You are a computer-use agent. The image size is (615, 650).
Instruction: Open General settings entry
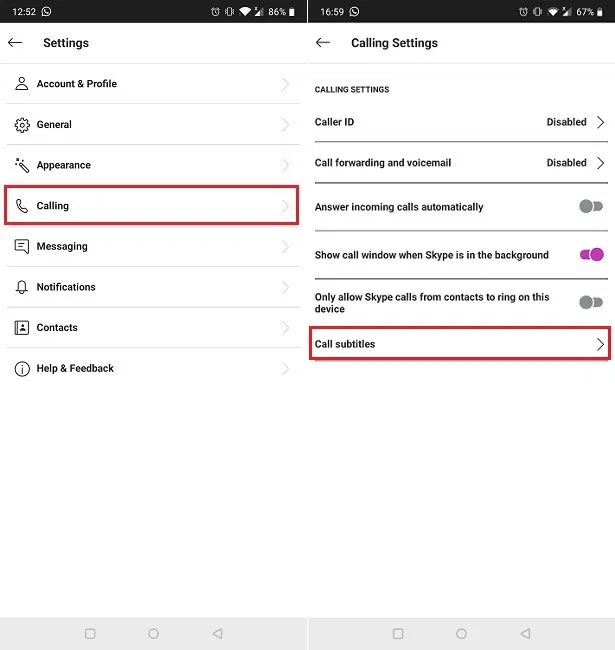153,124
